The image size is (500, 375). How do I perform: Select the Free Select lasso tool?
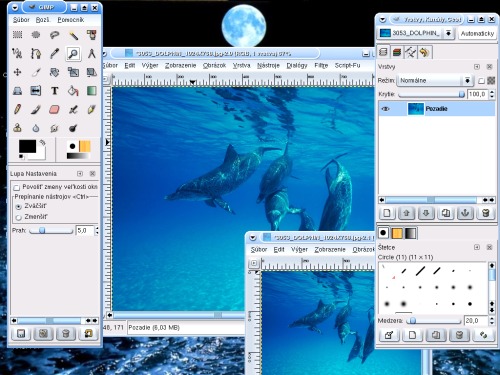coord(55,35)
